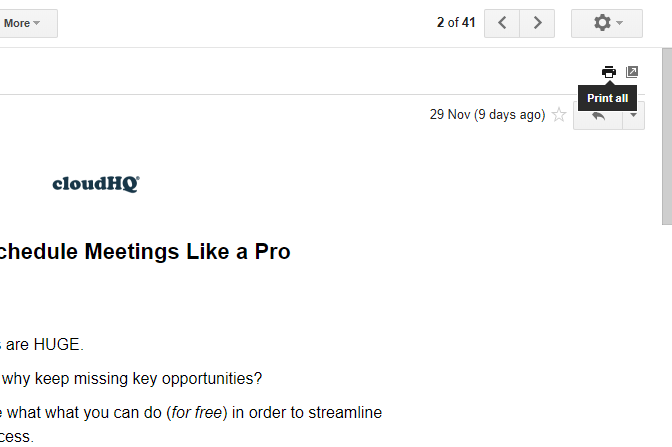672x447 pixels.
Task: Go to the older conversation arrow
Action: pyautogui.click(x=537, y=23)
